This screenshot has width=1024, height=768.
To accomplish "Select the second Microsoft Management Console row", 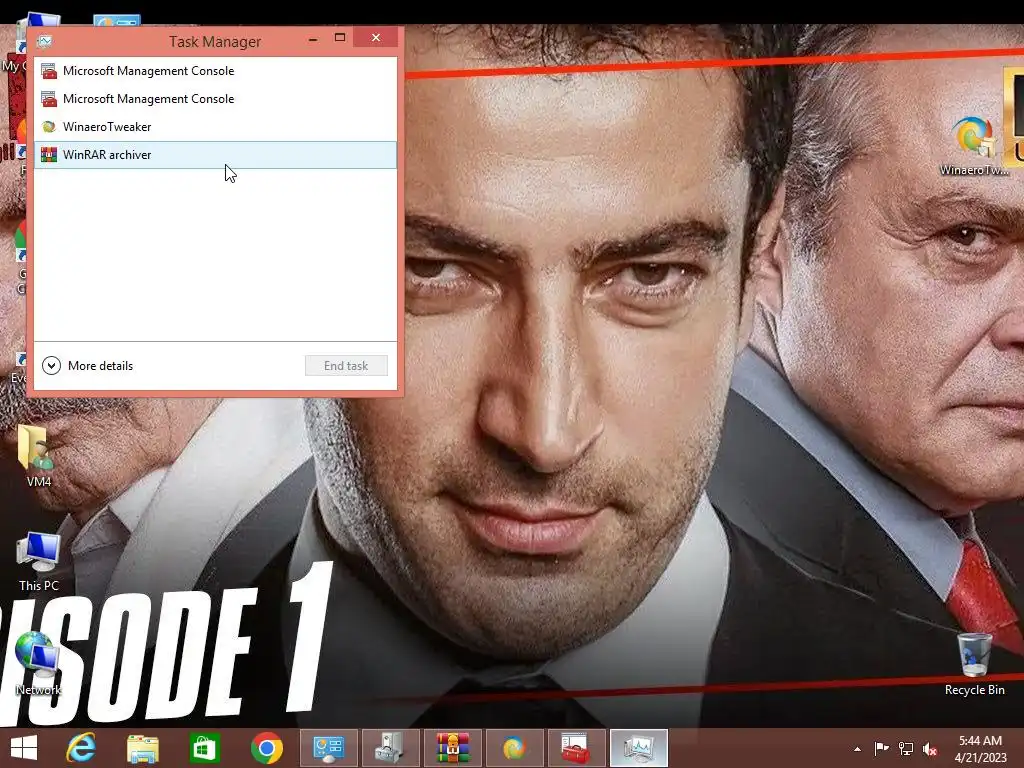I will tap(215, 99).
